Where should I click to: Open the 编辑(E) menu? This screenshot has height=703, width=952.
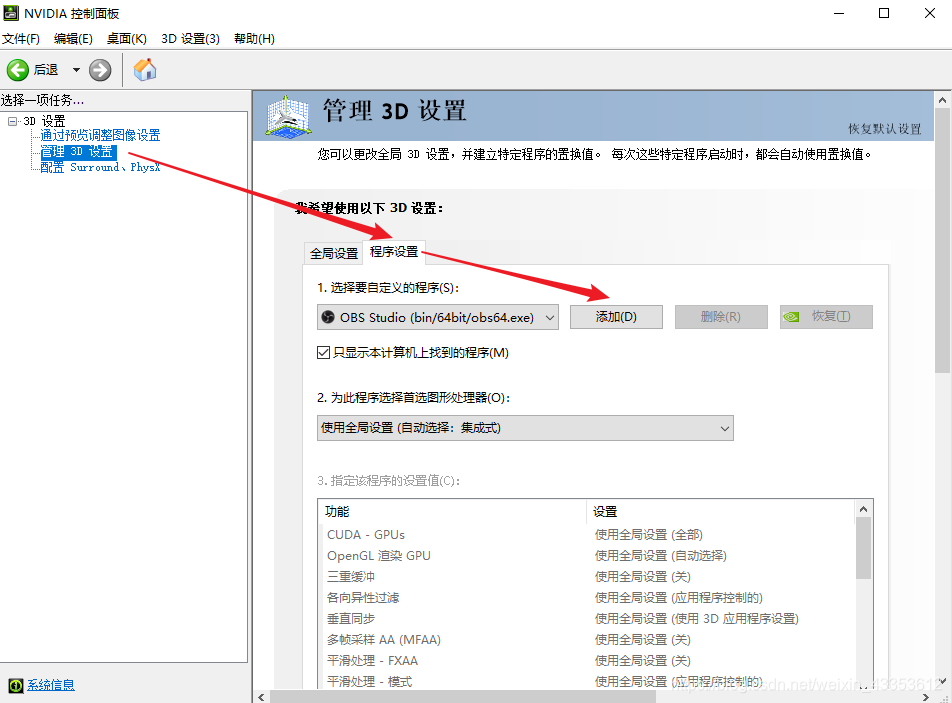pos(73,39)
